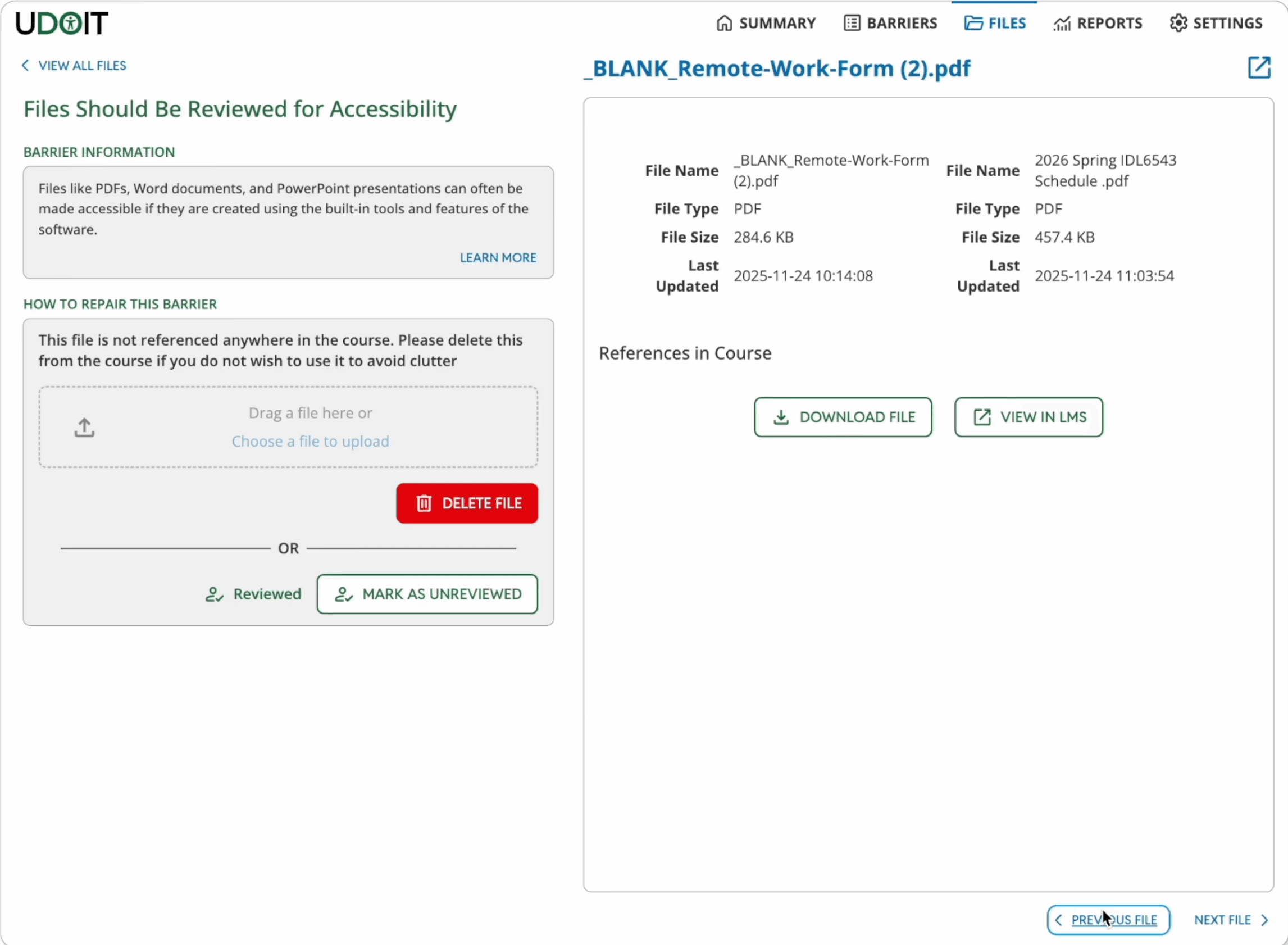Click the Summary home icon
Viewport: 1288px width, 945px height.
coord(724,24)
